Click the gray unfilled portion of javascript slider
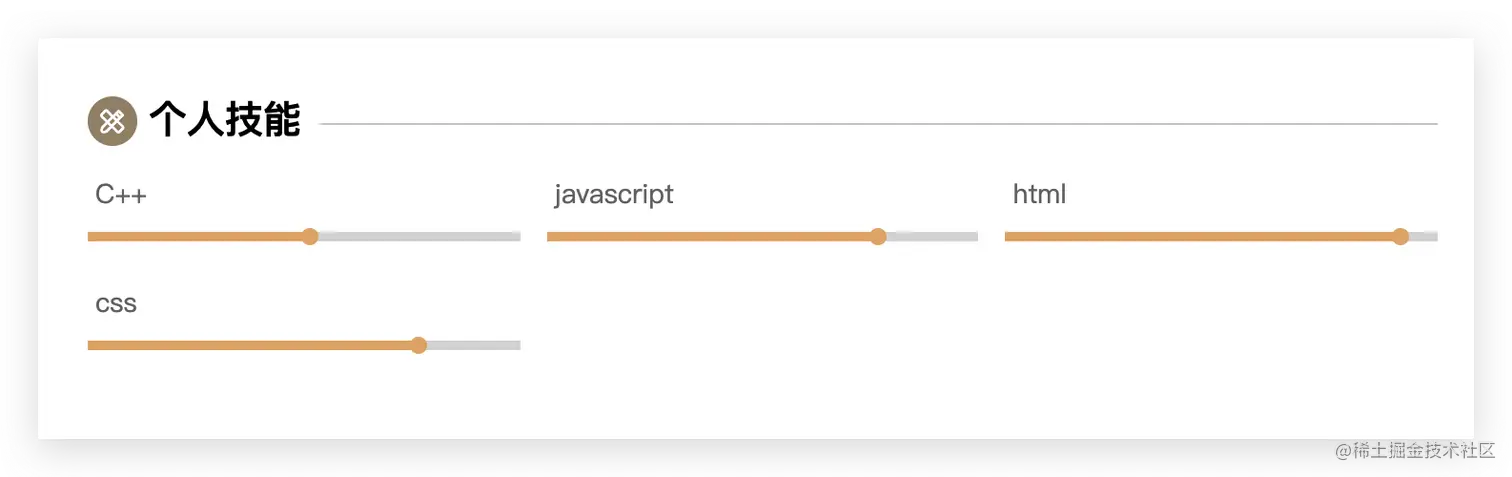Viewport: 1512px width, 477px height. tap(932, 237)
